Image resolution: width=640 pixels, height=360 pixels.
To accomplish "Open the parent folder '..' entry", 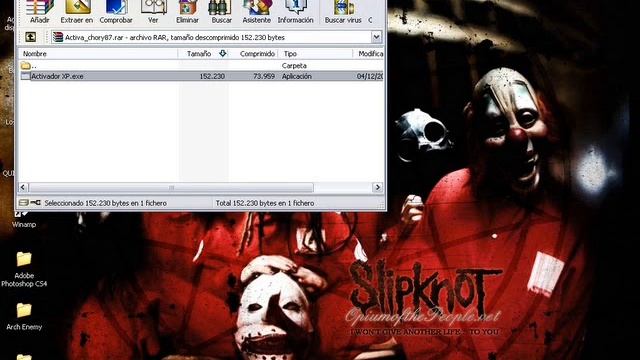I will click(x=29, y=65).
